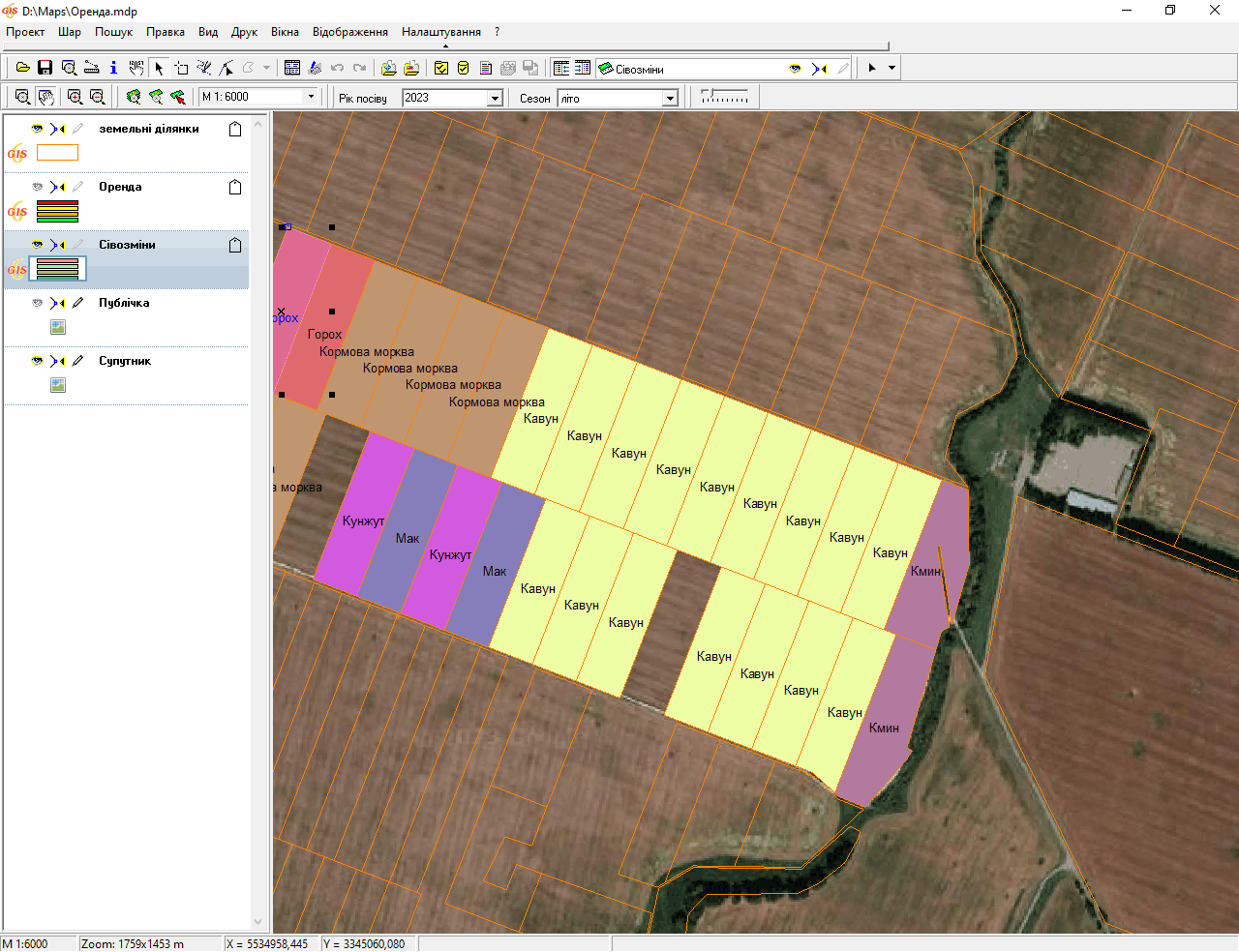Open the Налаштування menu
The width and height of the screenshot is (1239, 952).
(441, 32)
